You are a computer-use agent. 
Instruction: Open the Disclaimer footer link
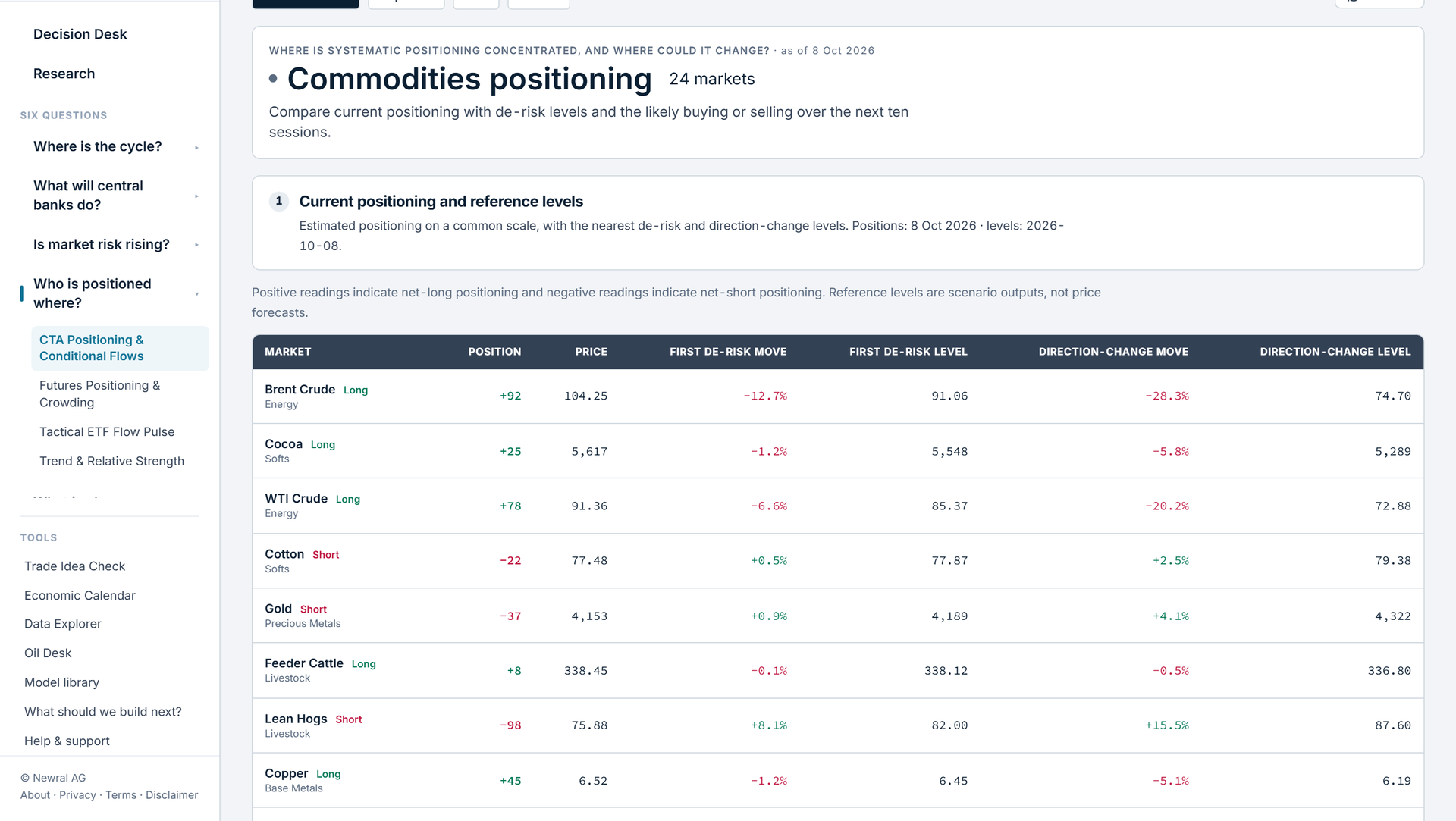pos(171,795)
